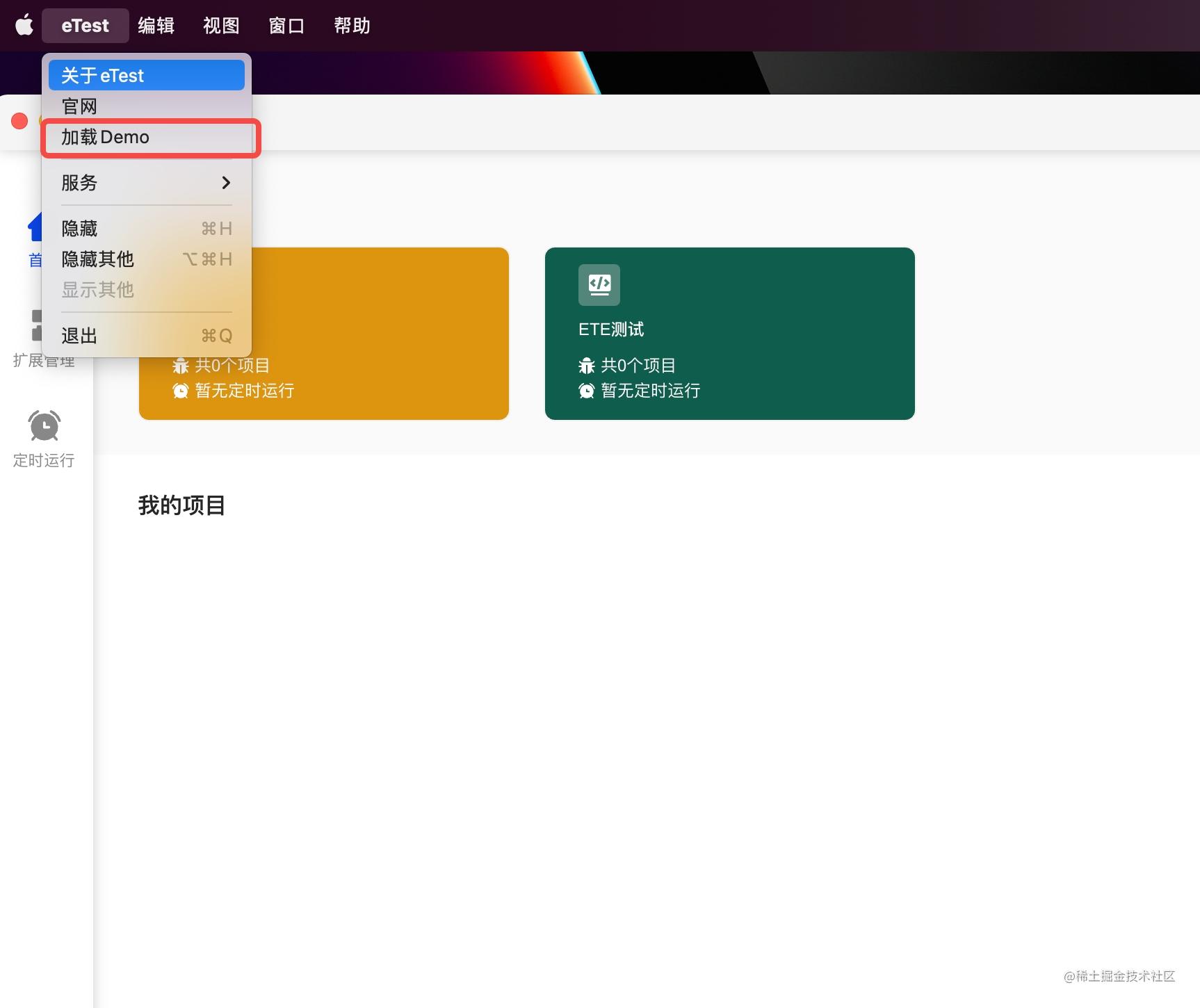Choose 隐藏 in the eTest menu
This screenshot has height=1008, width=1200.
tap(147, 229)
